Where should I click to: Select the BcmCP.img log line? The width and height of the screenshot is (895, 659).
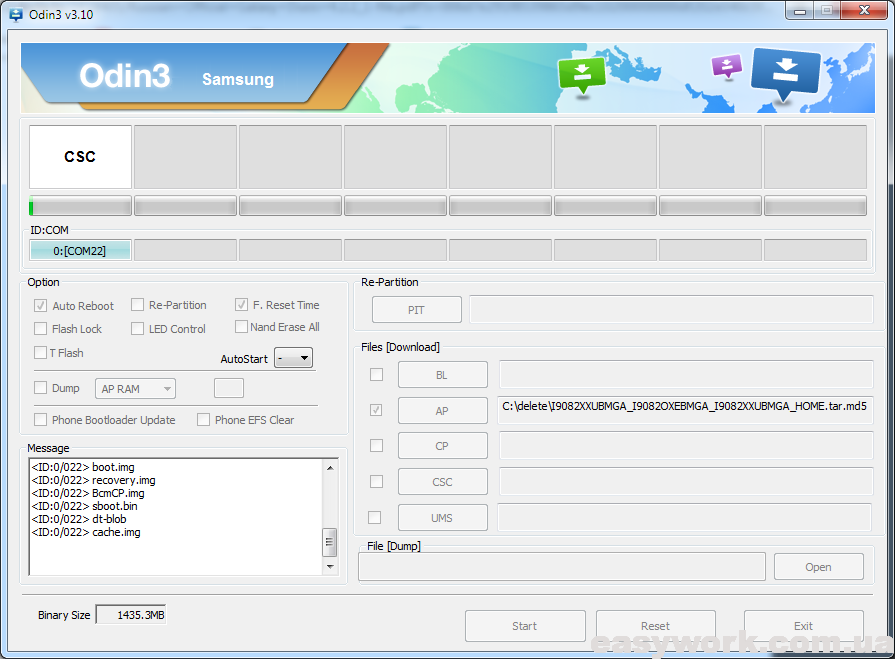(88, 493)
